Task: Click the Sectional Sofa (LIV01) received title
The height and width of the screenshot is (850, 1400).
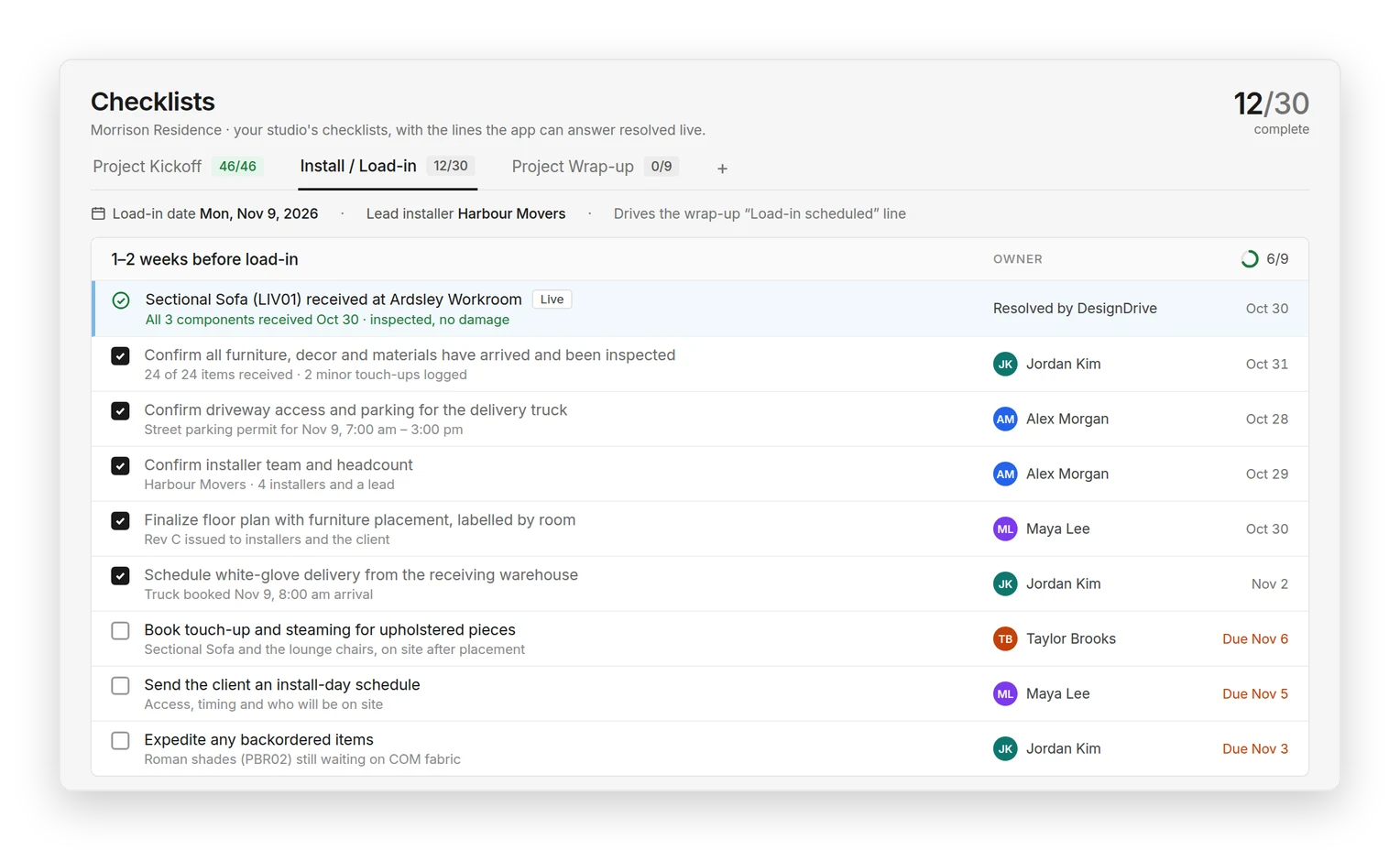Action: tap(334, 300)
